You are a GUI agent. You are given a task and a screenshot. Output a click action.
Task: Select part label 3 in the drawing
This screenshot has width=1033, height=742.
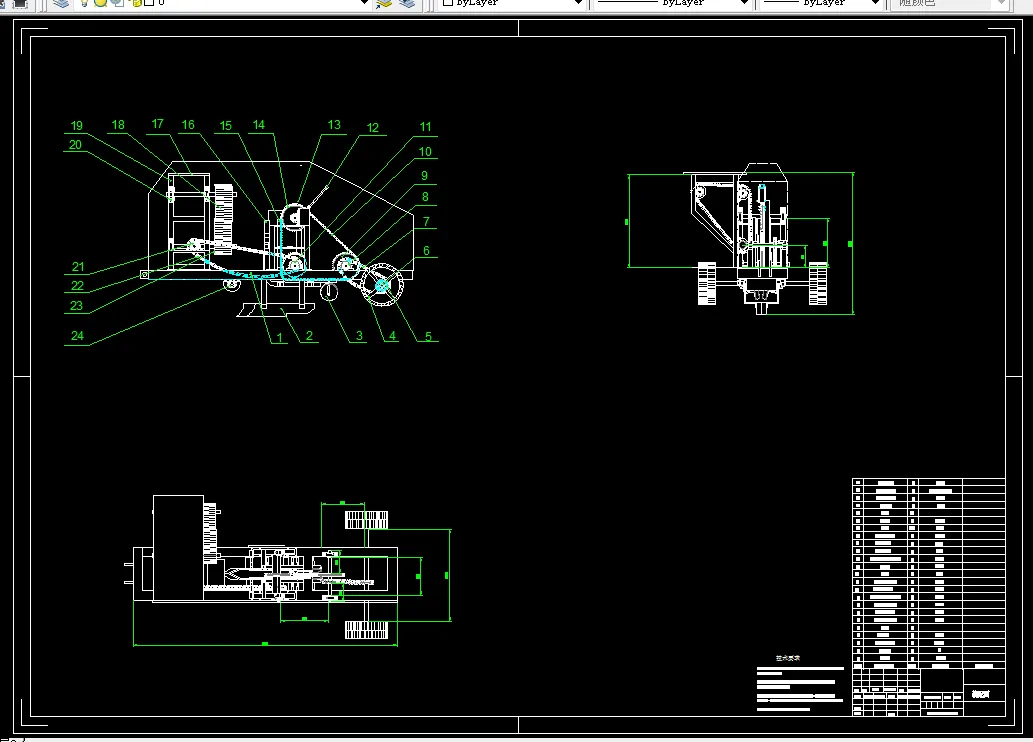pyautogui.click(x=359, y=335)
